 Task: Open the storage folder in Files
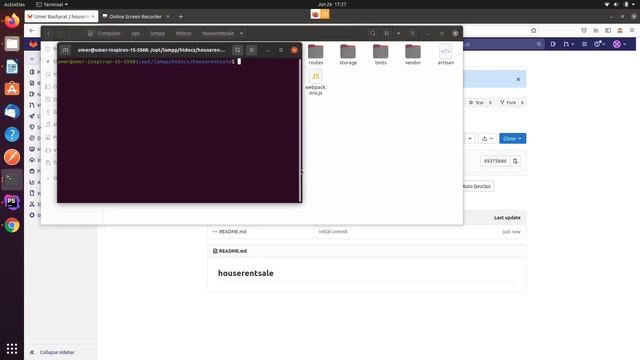click(348, 55)
